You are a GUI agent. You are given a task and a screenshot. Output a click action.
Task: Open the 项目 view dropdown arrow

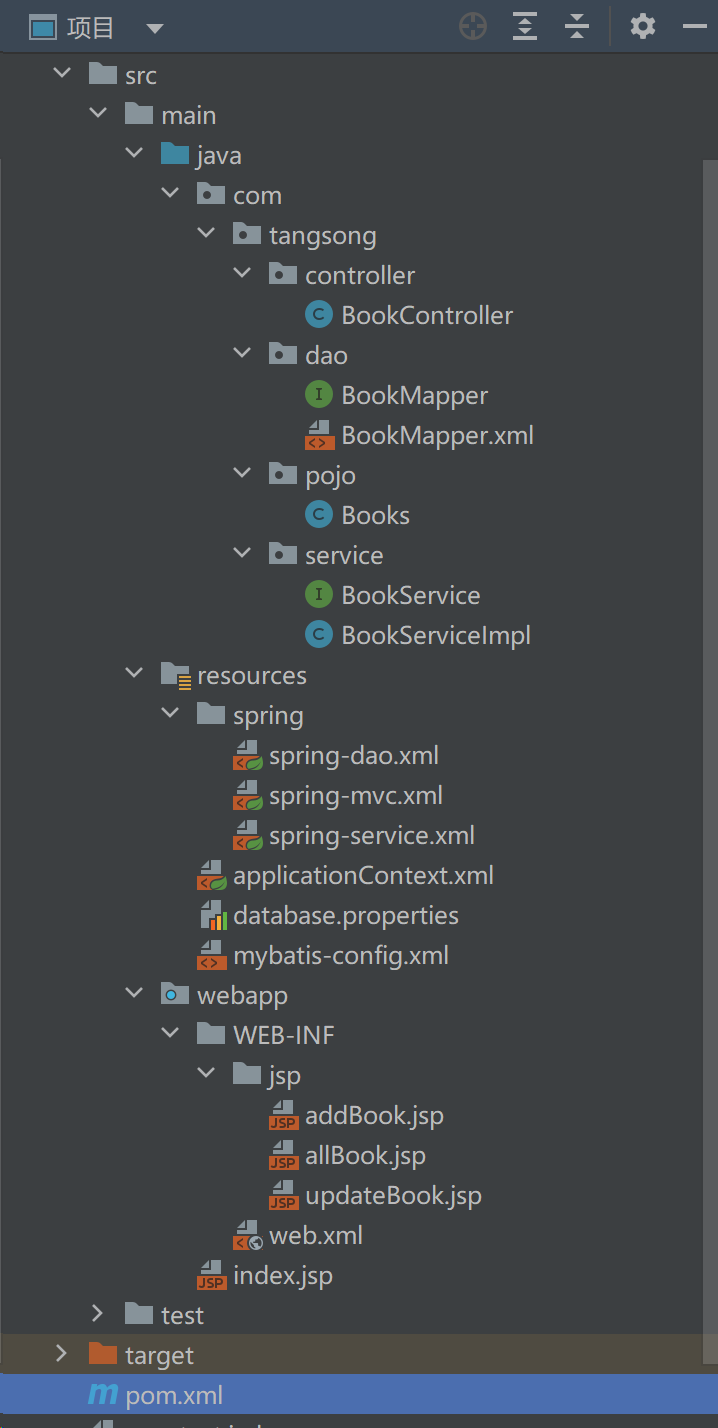click(154, 28)
